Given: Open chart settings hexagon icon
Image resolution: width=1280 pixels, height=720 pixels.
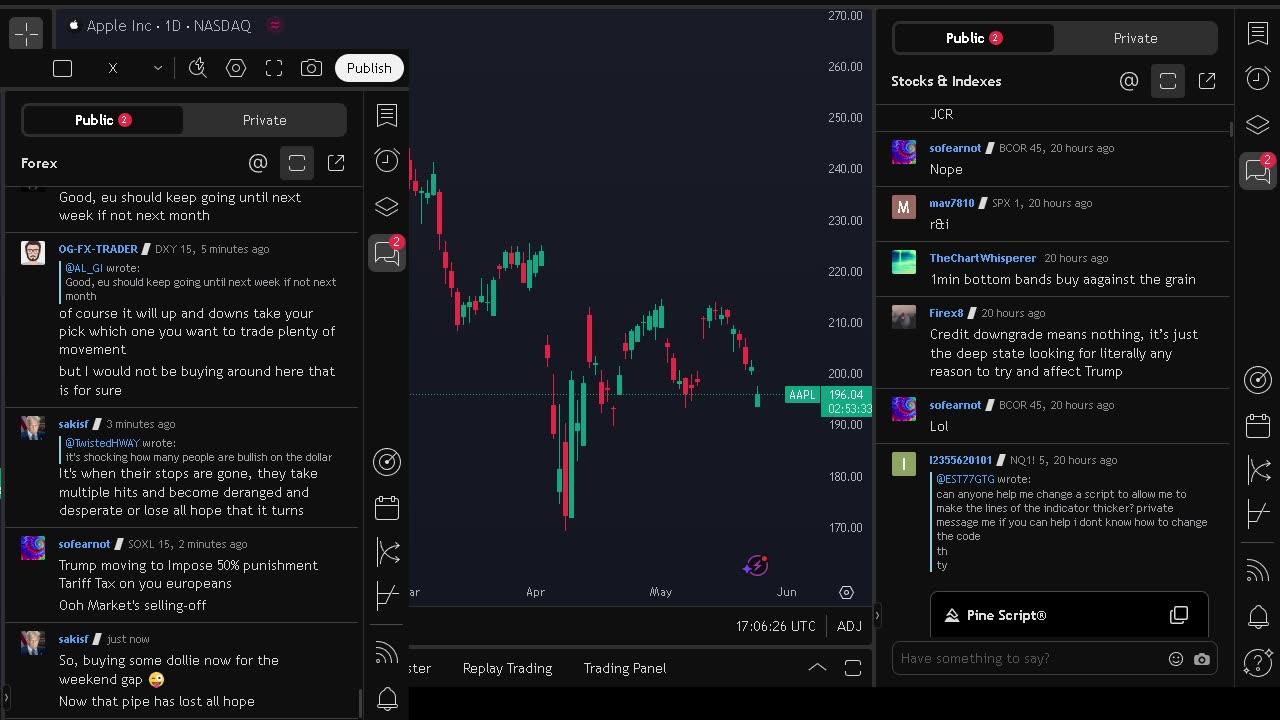Looking at the screenshot, I should pos(236,68).
